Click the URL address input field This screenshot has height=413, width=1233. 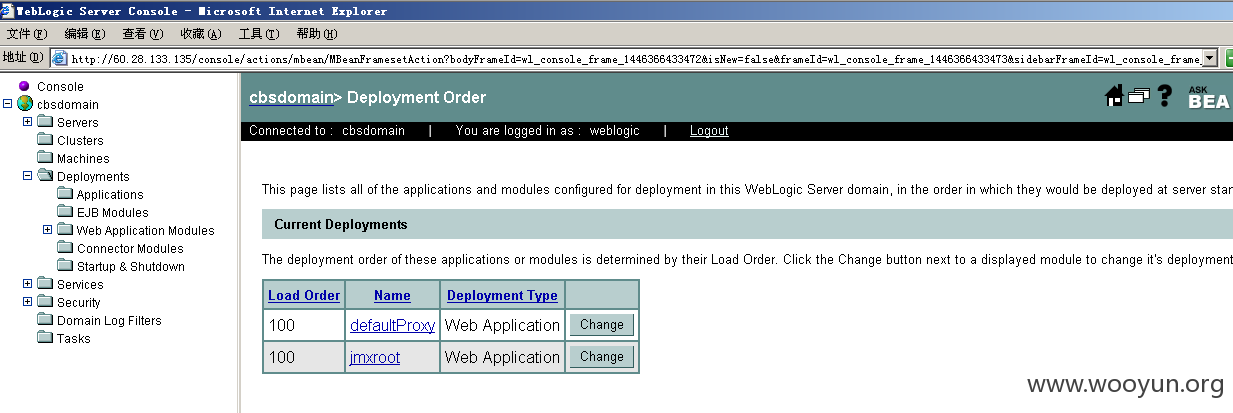click(635, 58)
